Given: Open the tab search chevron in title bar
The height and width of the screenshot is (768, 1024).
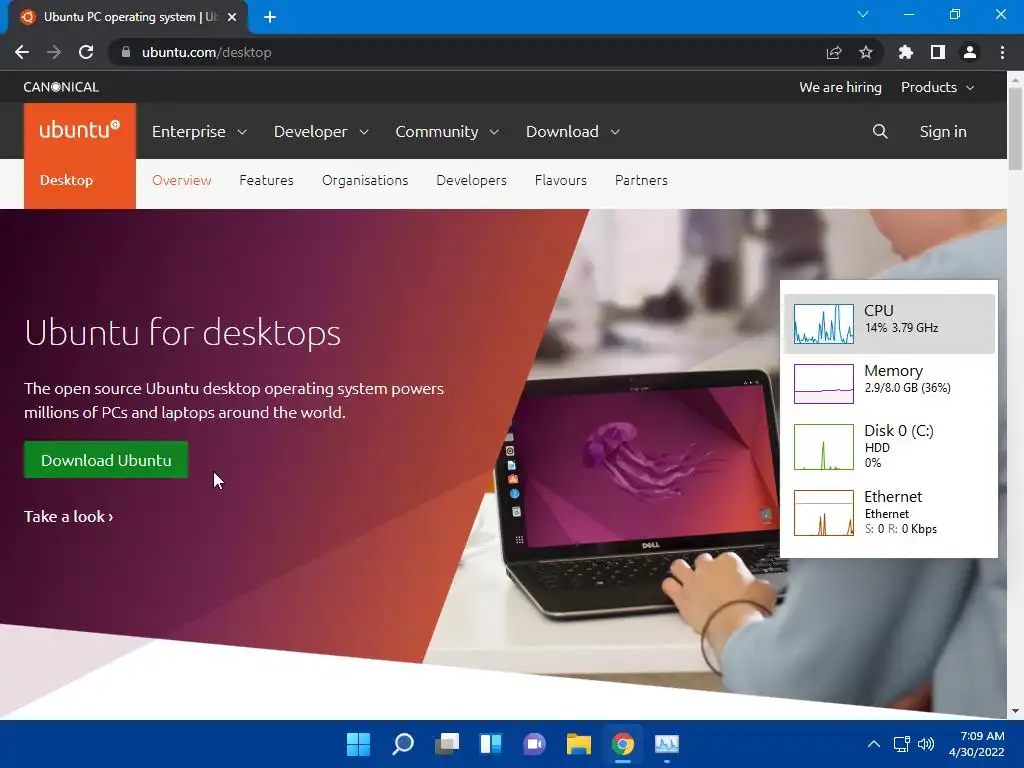Looking at the screenshot, I should point(863,14).
